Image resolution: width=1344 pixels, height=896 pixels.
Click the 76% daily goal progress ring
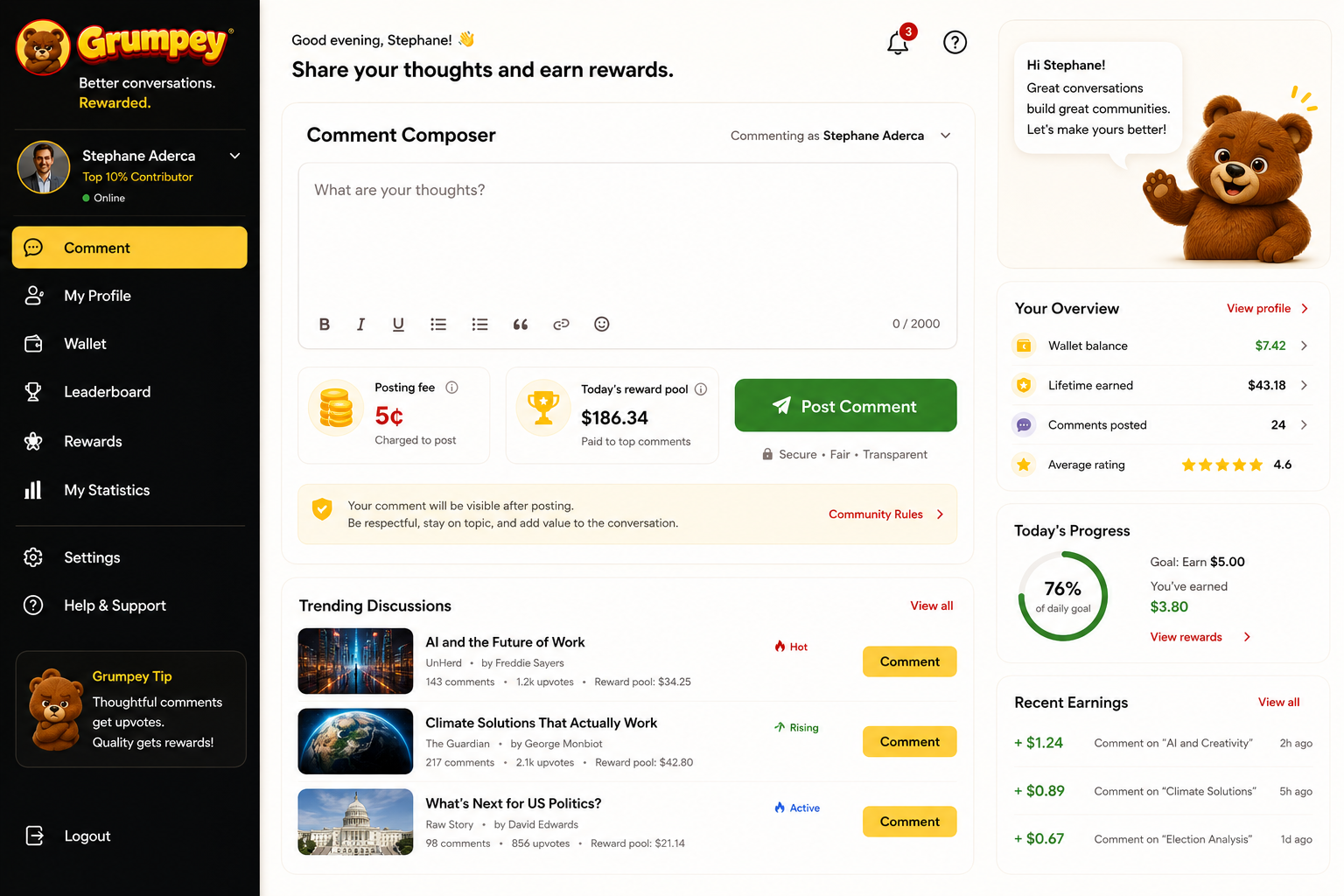click(1063, 596)
